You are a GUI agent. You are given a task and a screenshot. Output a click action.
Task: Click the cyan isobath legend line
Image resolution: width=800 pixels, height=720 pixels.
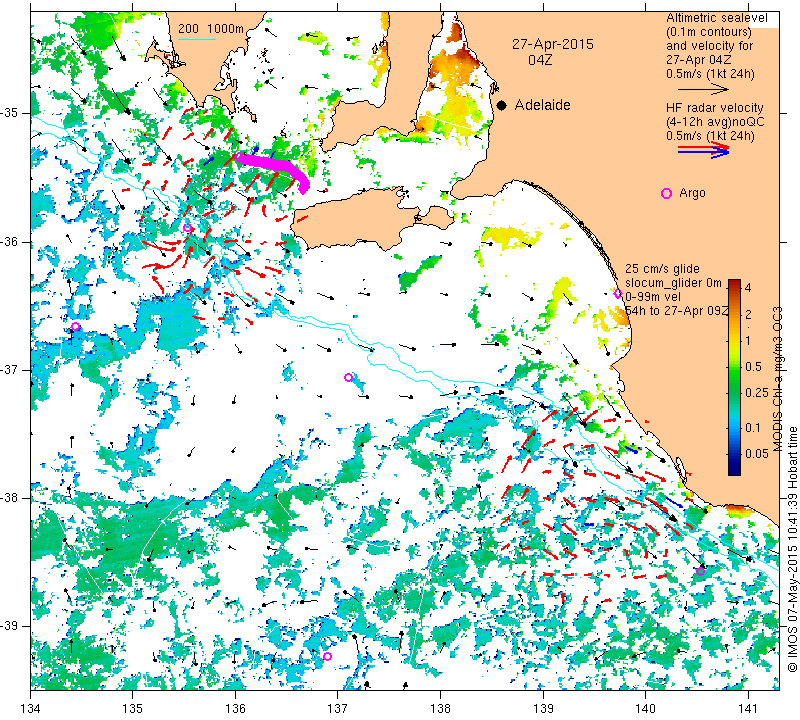pos(197,39)
